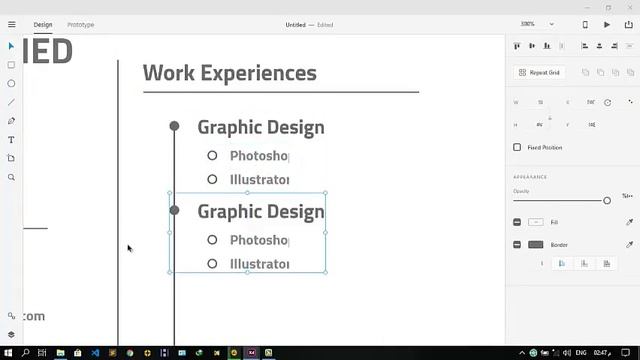Align selected objects to left
640x360 pixels.
click(584, 46)
